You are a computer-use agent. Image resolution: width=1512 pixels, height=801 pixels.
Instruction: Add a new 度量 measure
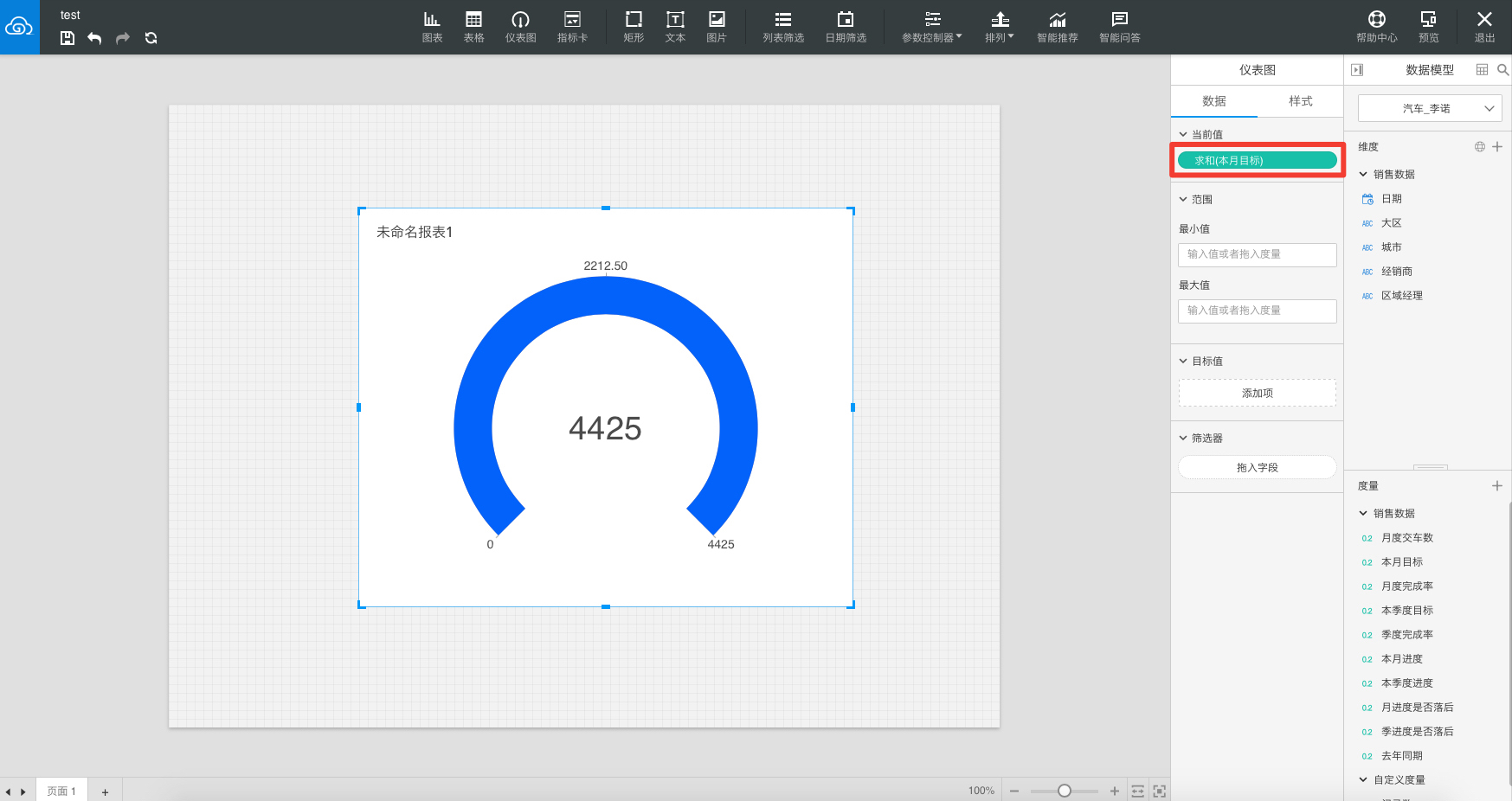(x=1497, y=486)
